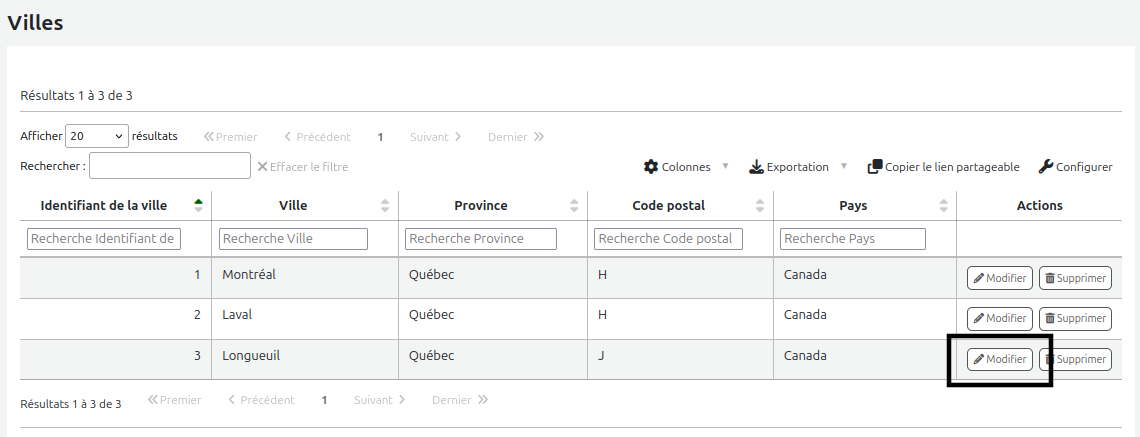Expand the Exportation dropdown arrow

click(844, 167)
